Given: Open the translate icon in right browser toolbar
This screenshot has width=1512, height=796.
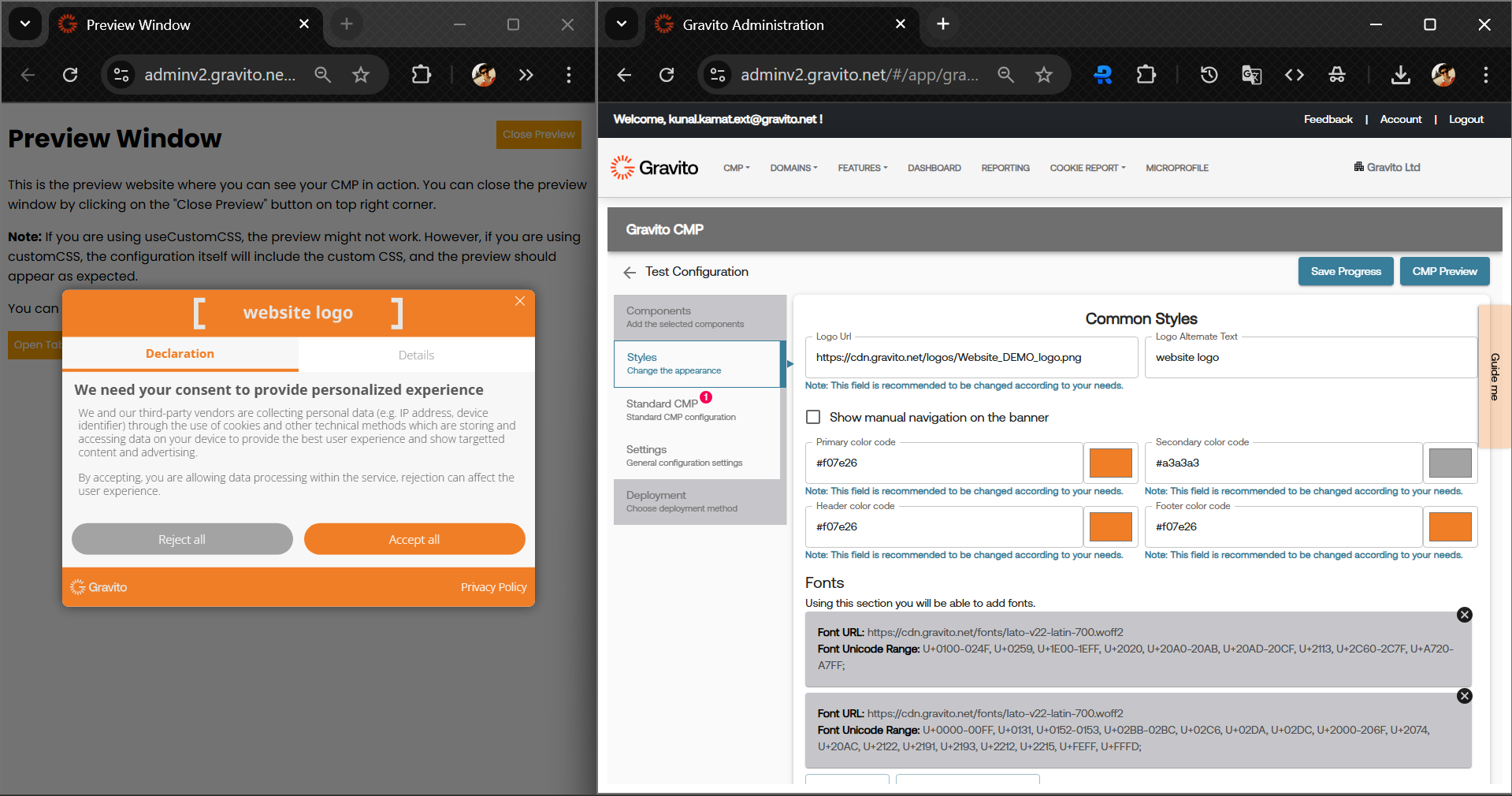Looking at the screenshot, I should point(1251,75).
